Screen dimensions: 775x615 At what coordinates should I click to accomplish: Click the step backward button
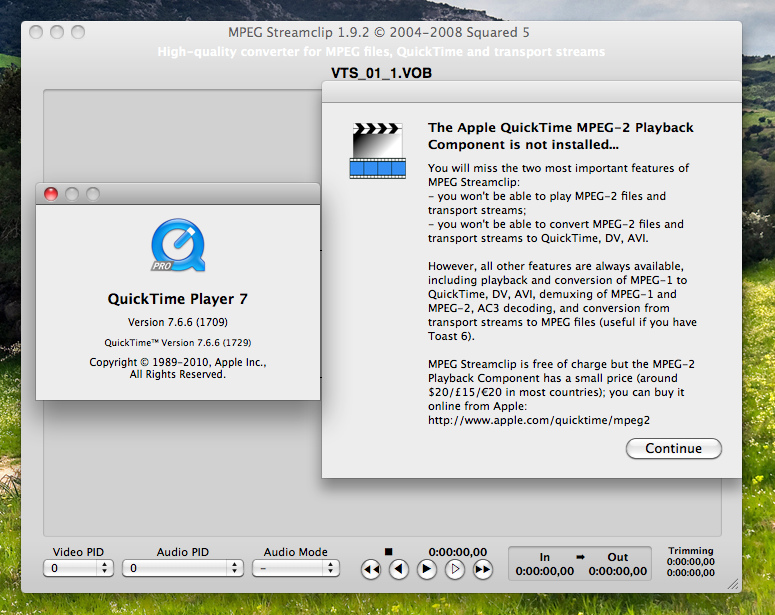pyautogui.click(x=399, y=570)
